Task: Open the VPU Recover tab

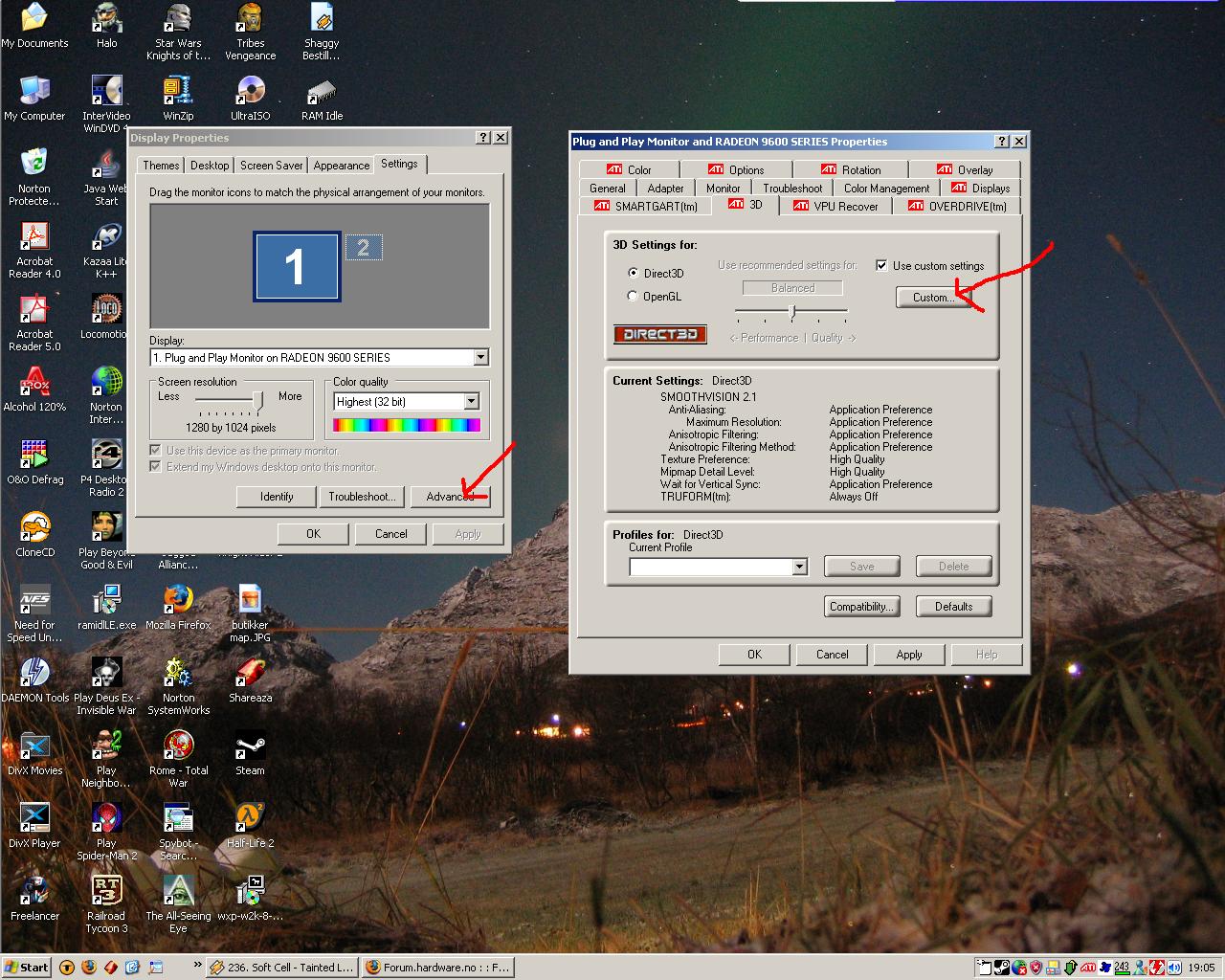Action: [835, 206]
